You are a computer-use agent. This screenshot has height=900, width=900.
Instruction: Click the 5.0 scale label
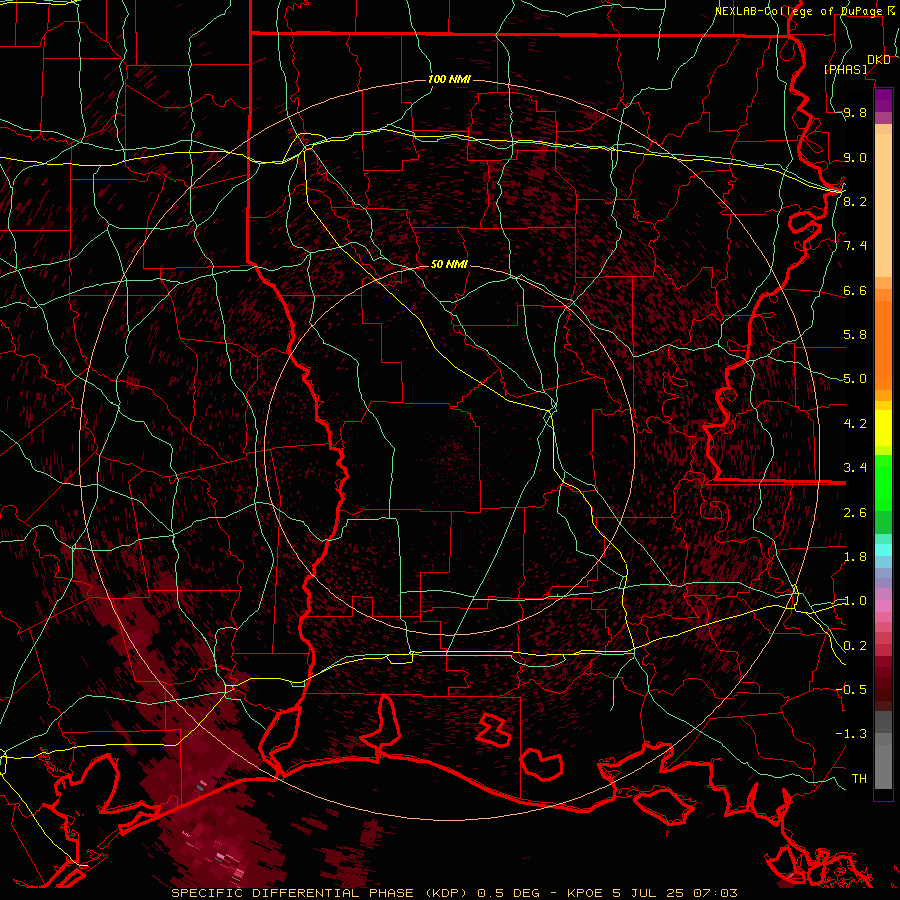click(855, 379)
